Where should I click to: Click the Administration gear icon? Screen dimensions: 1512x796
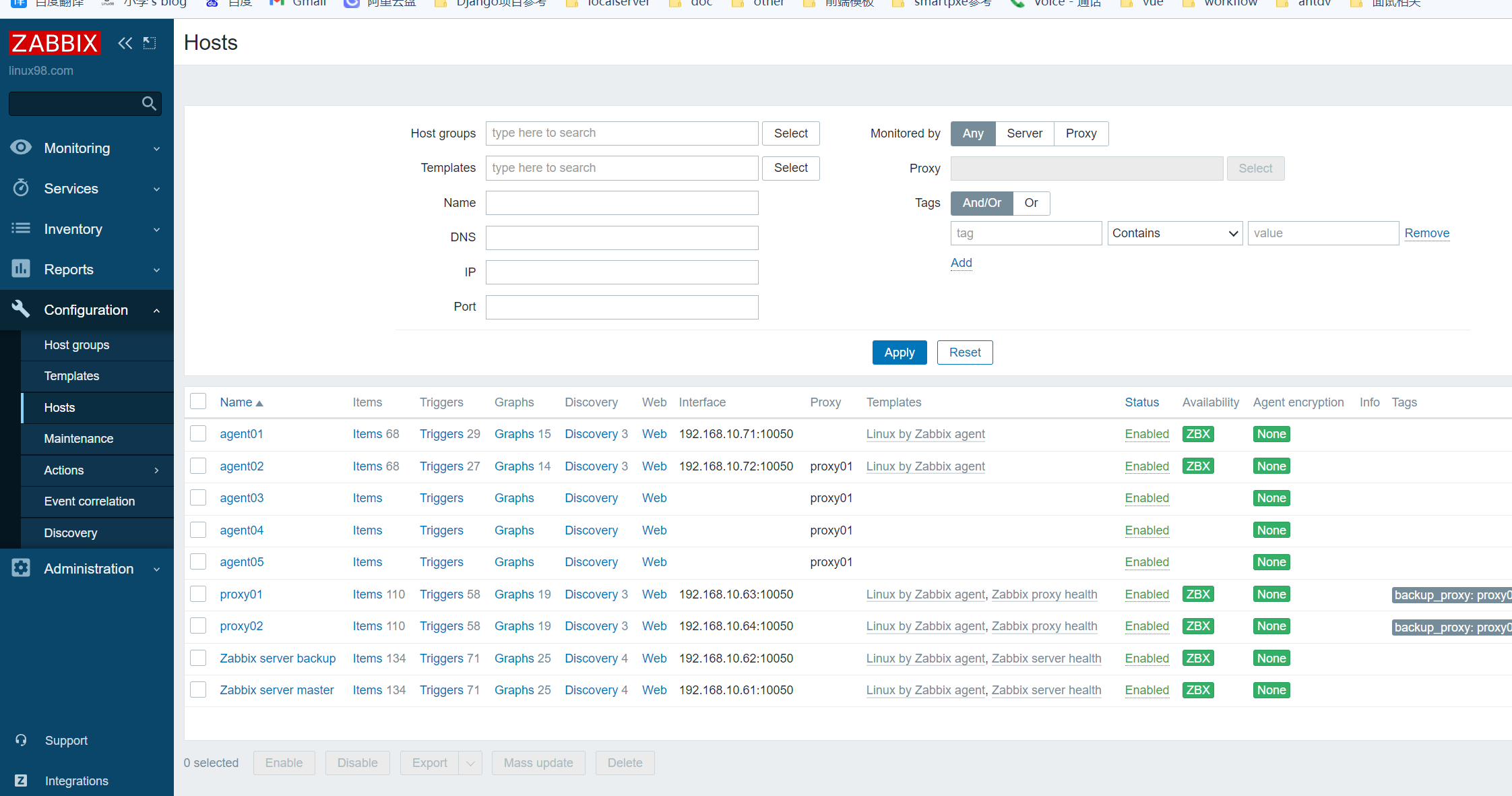21,568
